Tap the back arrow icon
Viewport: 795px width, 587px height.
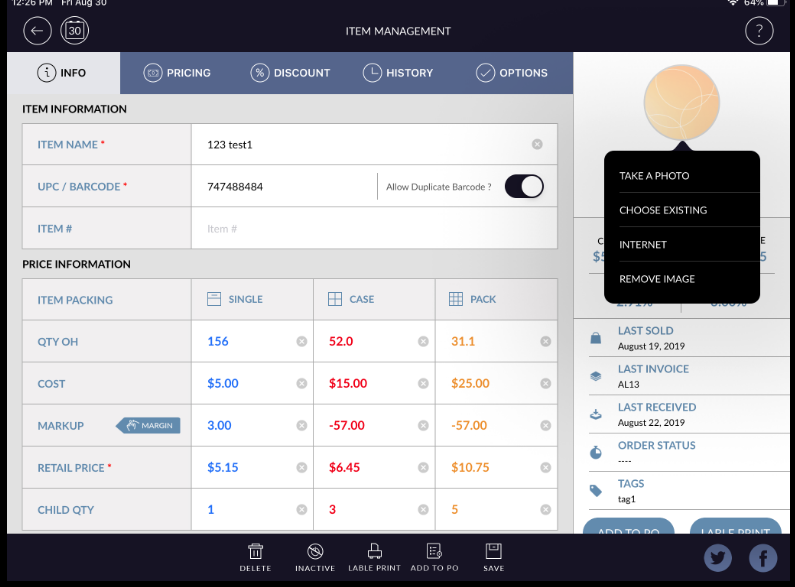pos(37,31)
